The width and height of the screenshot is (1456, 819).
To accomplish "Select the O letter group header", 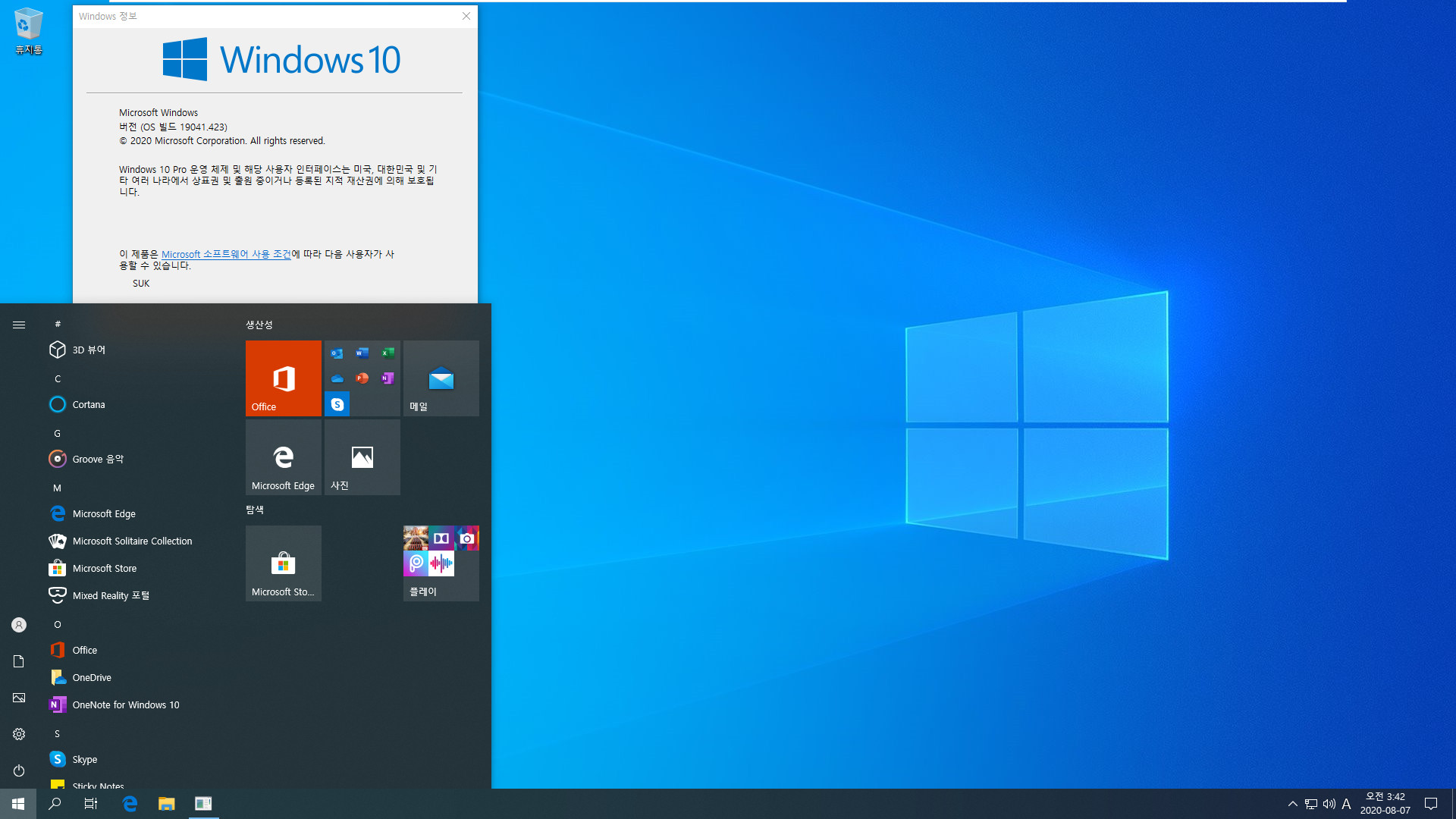I will click(58, 624).
